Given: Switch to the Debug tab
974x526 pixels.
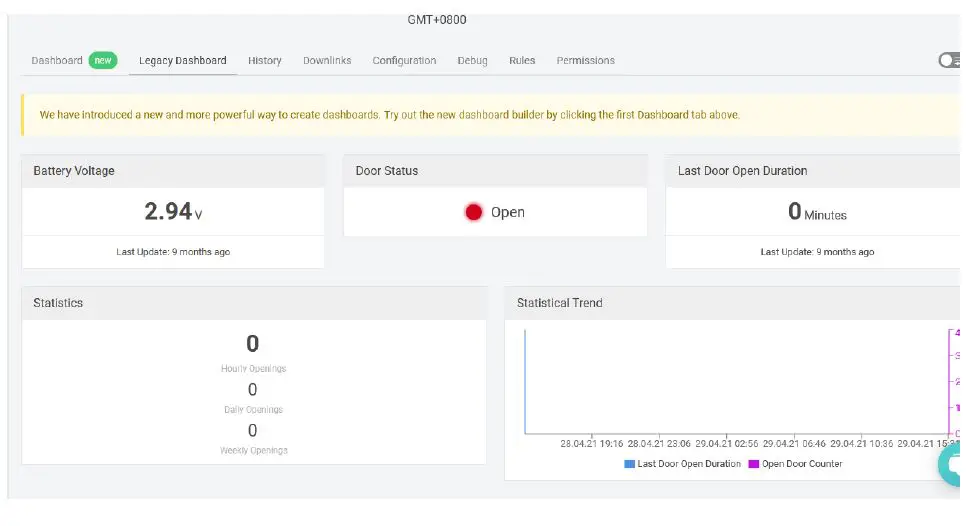Looking at the screenshot, I should (x=473, y=60).
